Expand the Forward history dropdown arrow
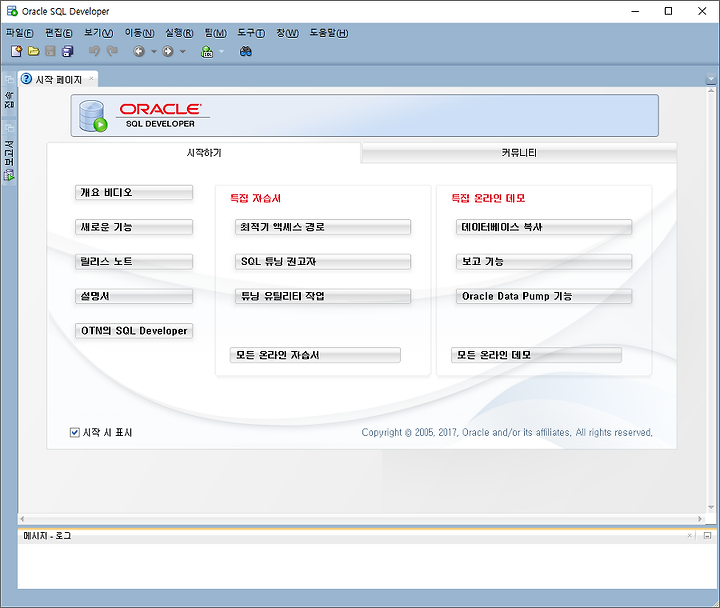Screen dimensions: 720x608 pyautogui.click(x=183, y=51)
